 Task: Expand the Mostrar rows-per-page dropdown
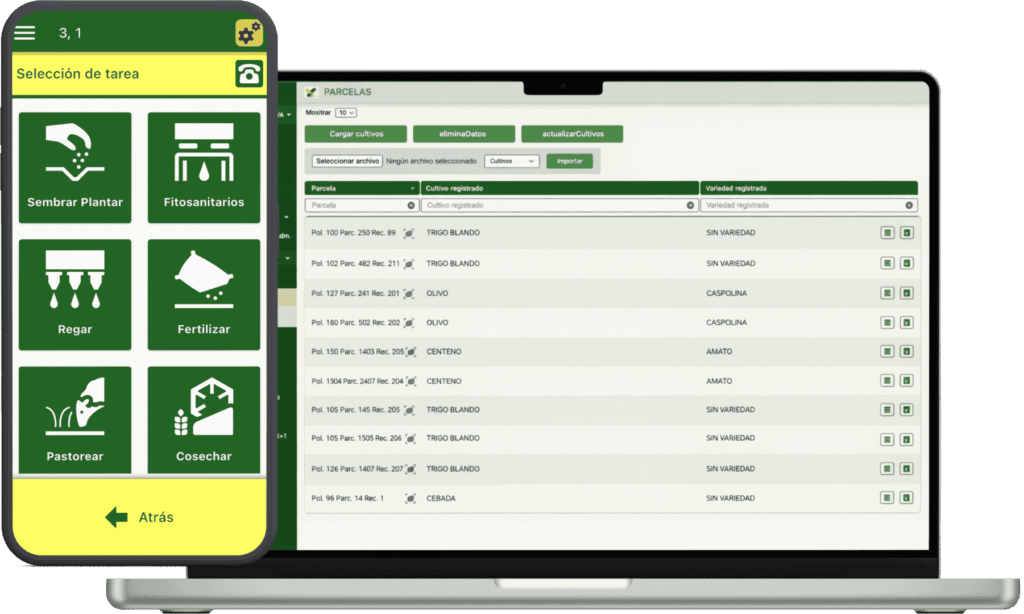[346, 113]
